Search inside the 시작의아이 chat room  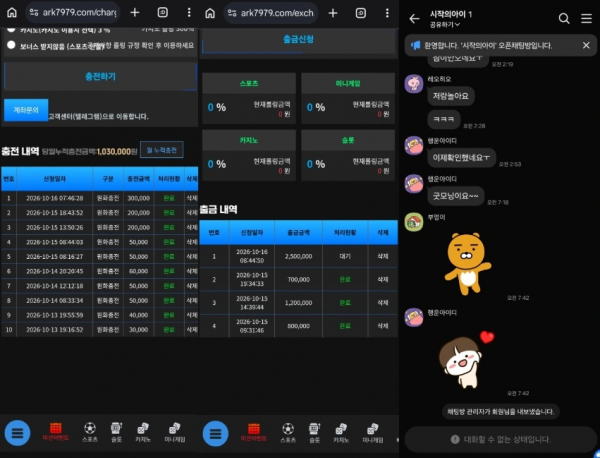click(x=564, y=18)
